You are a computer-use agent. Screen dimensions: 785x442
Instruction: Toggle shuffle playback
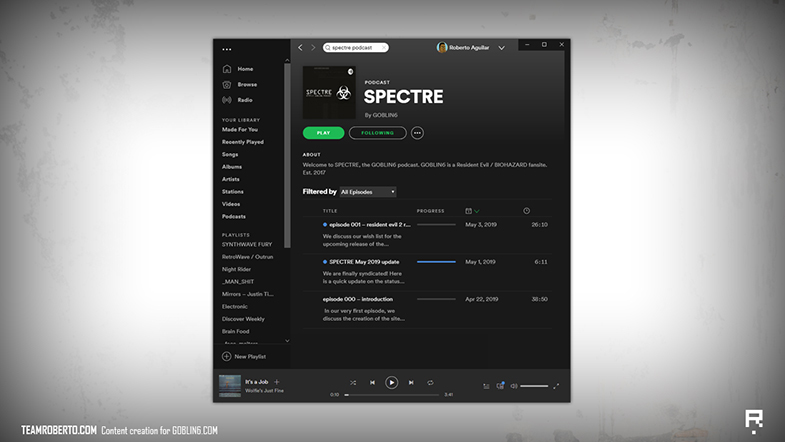(353, 382)
